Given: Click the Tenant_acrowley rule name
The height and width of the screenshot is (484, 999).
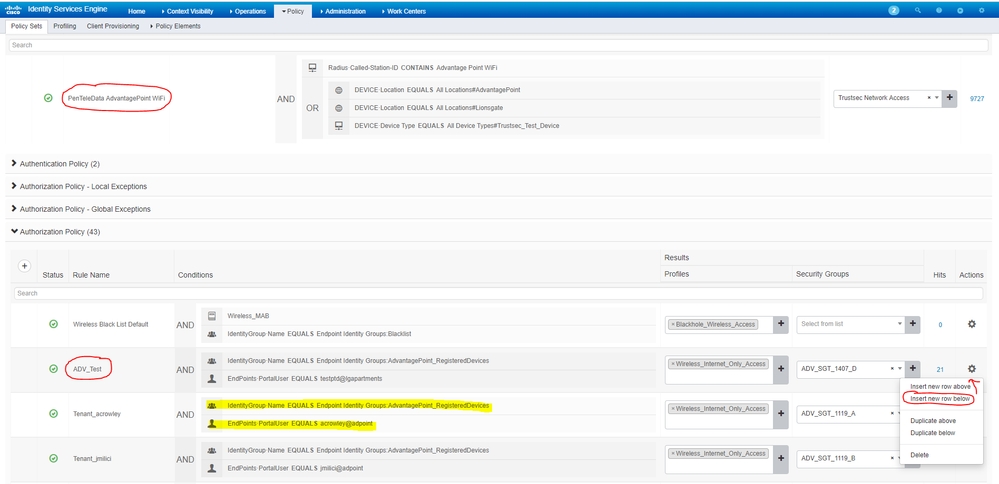Looking at the screenshot, I should coord(97,413).
